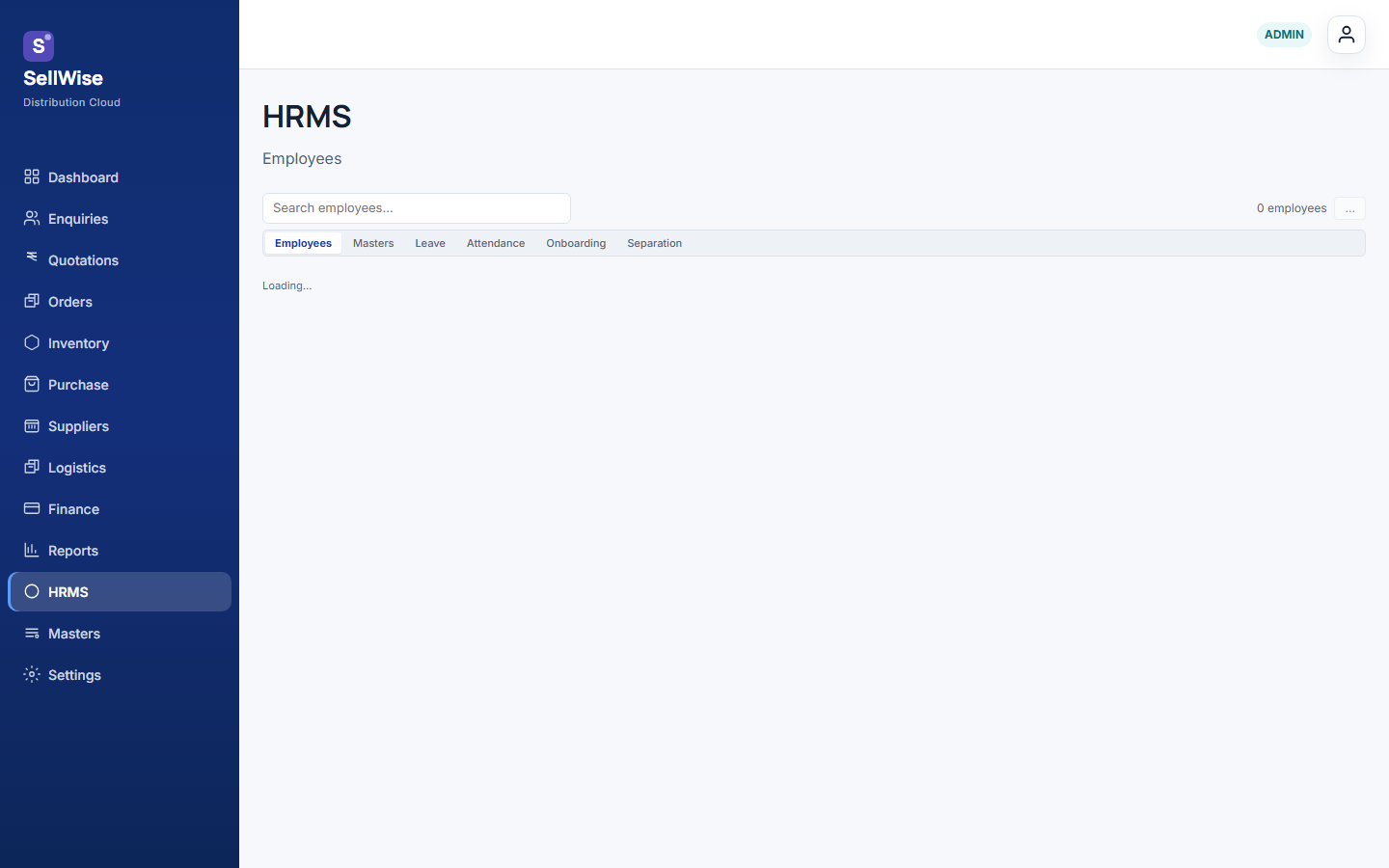Select Inventory in the sidebar
The height and width of the screenshot is (868, 1389).
pyautogui.click(x=120, y=343)
